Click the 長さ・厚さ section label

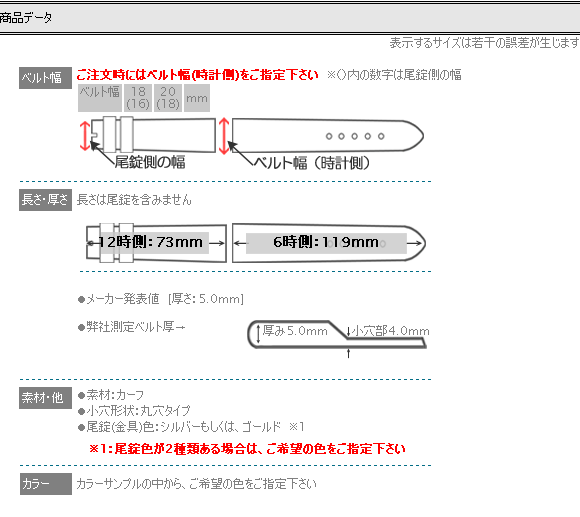click(x=45, y=200)
